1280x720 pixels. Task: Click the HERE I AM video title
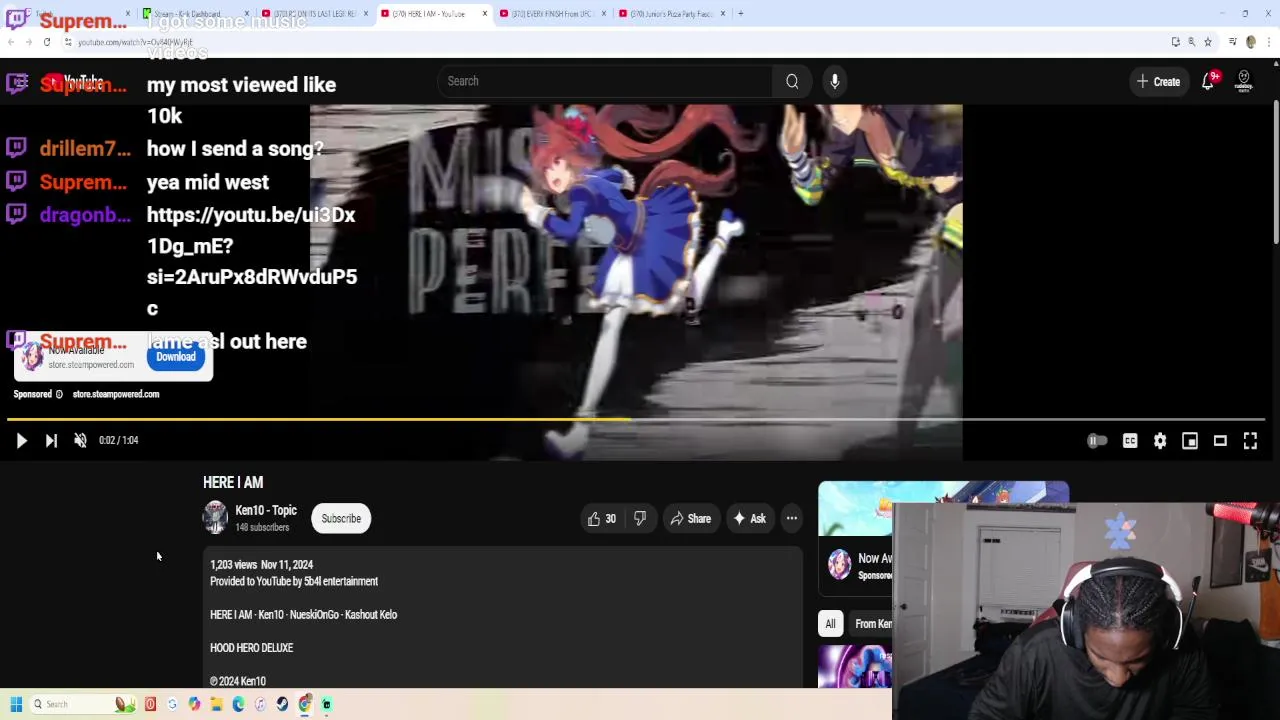(233, 483)
